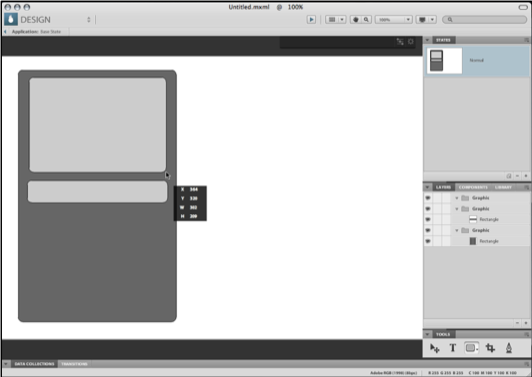
Task: Open the screen mode dropdown arrow
Action: (432, 20)
